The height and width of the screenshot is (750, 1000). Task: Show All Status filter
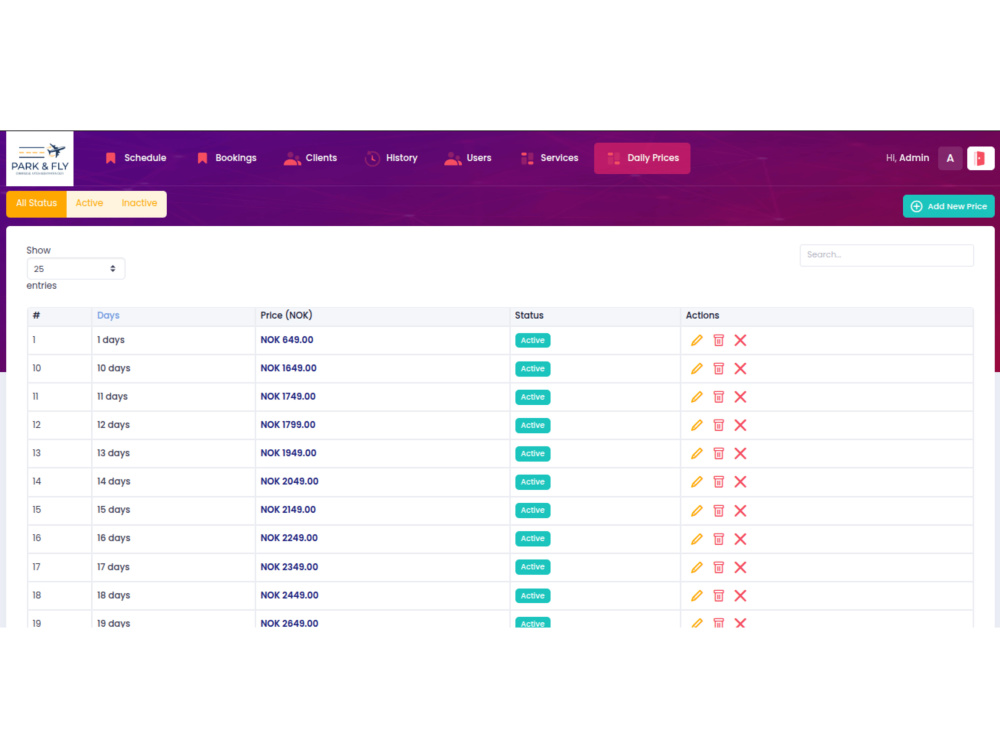click(x=36, y=203)
